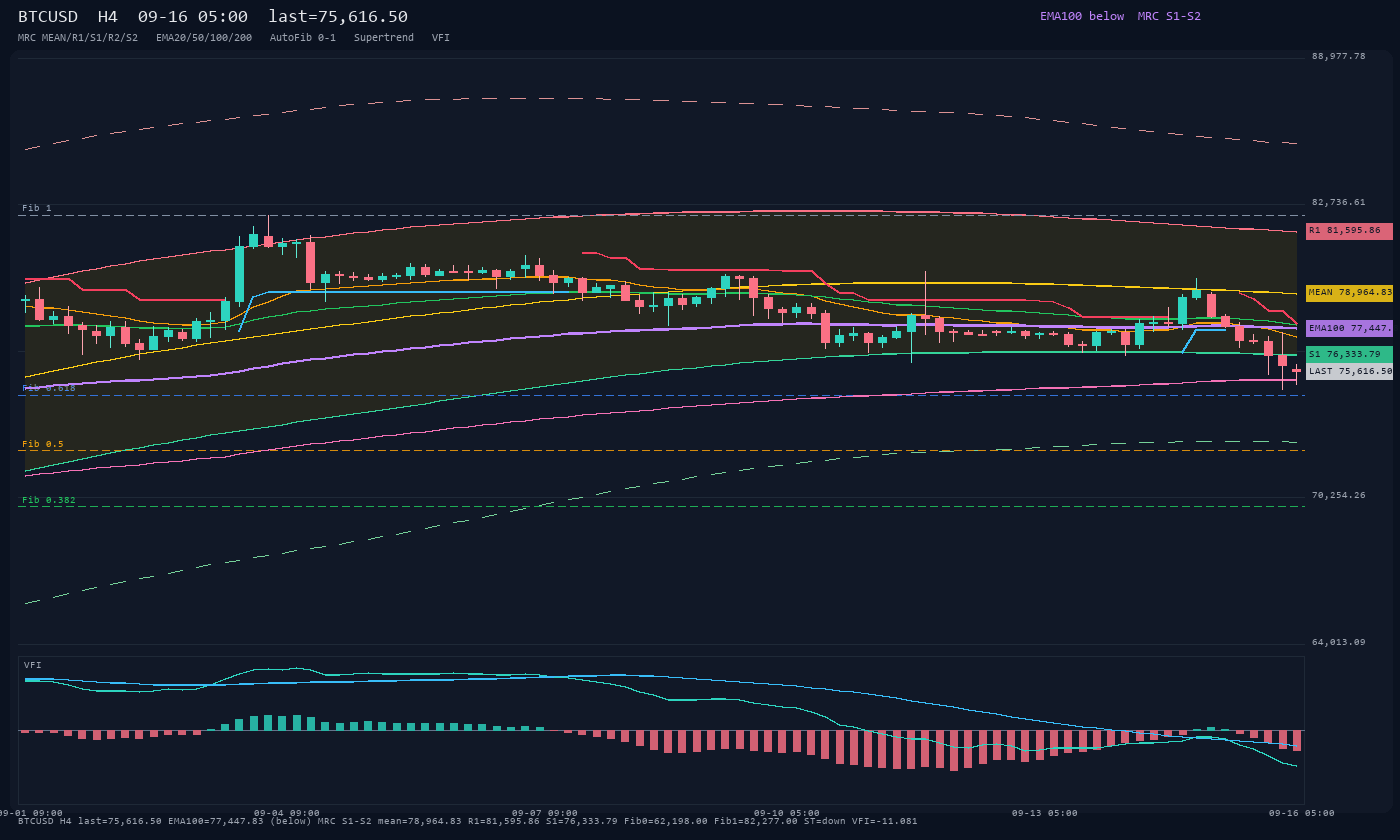Click the 82,736.61 price axis label
The image size is (1400, 840).
click(1338, 202)
